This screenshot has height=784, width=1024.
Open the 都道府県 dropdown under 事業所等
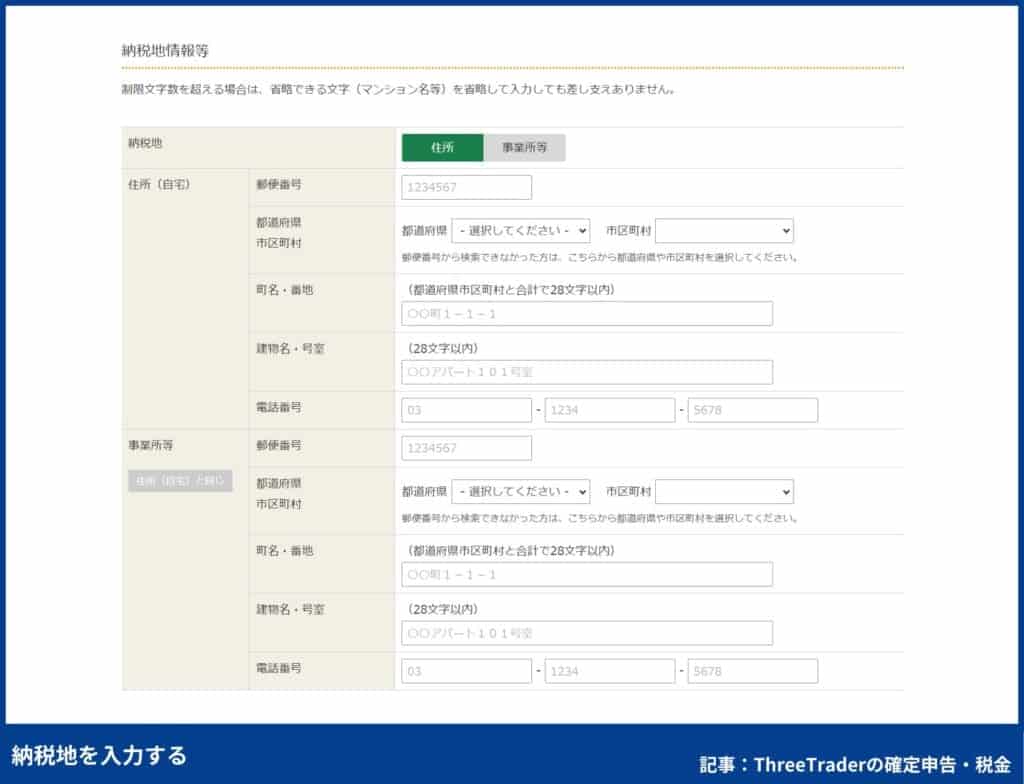[x=520, y=491]
